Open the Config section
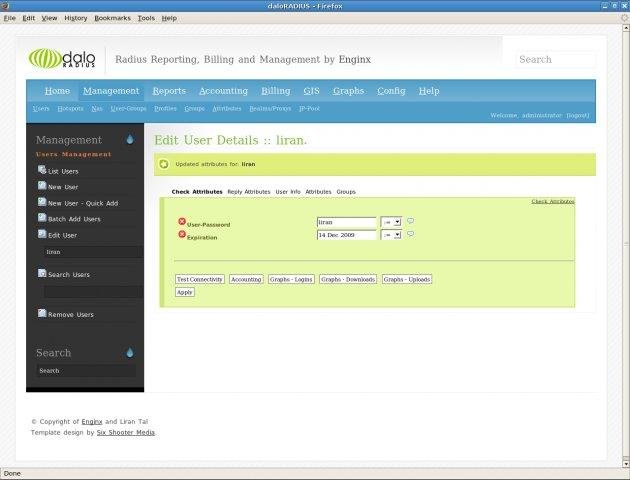 click(391, 91)
